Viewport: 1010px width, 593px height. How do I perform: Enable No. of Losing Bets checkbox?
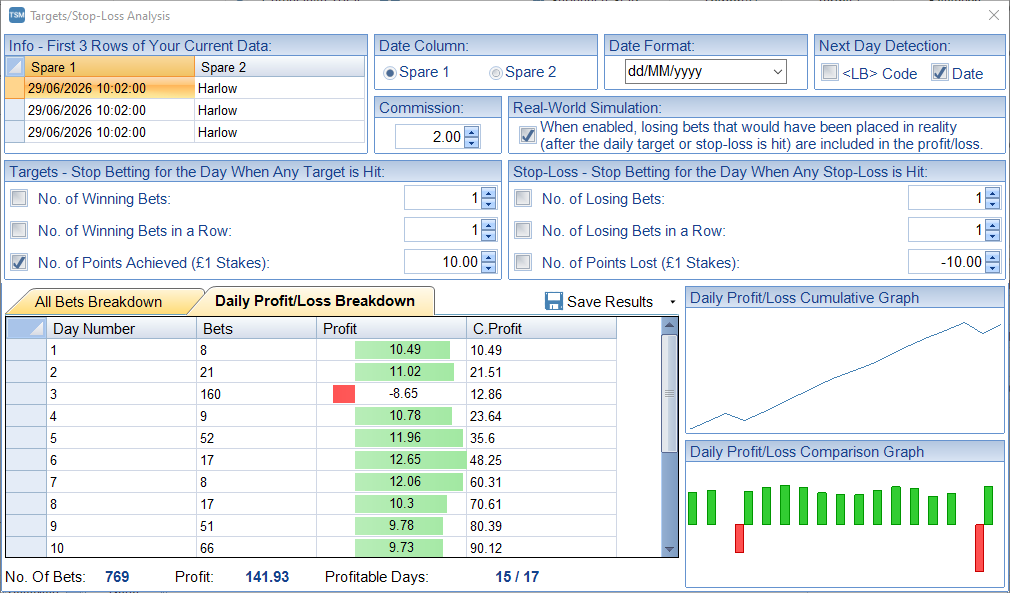coord(523,198)
